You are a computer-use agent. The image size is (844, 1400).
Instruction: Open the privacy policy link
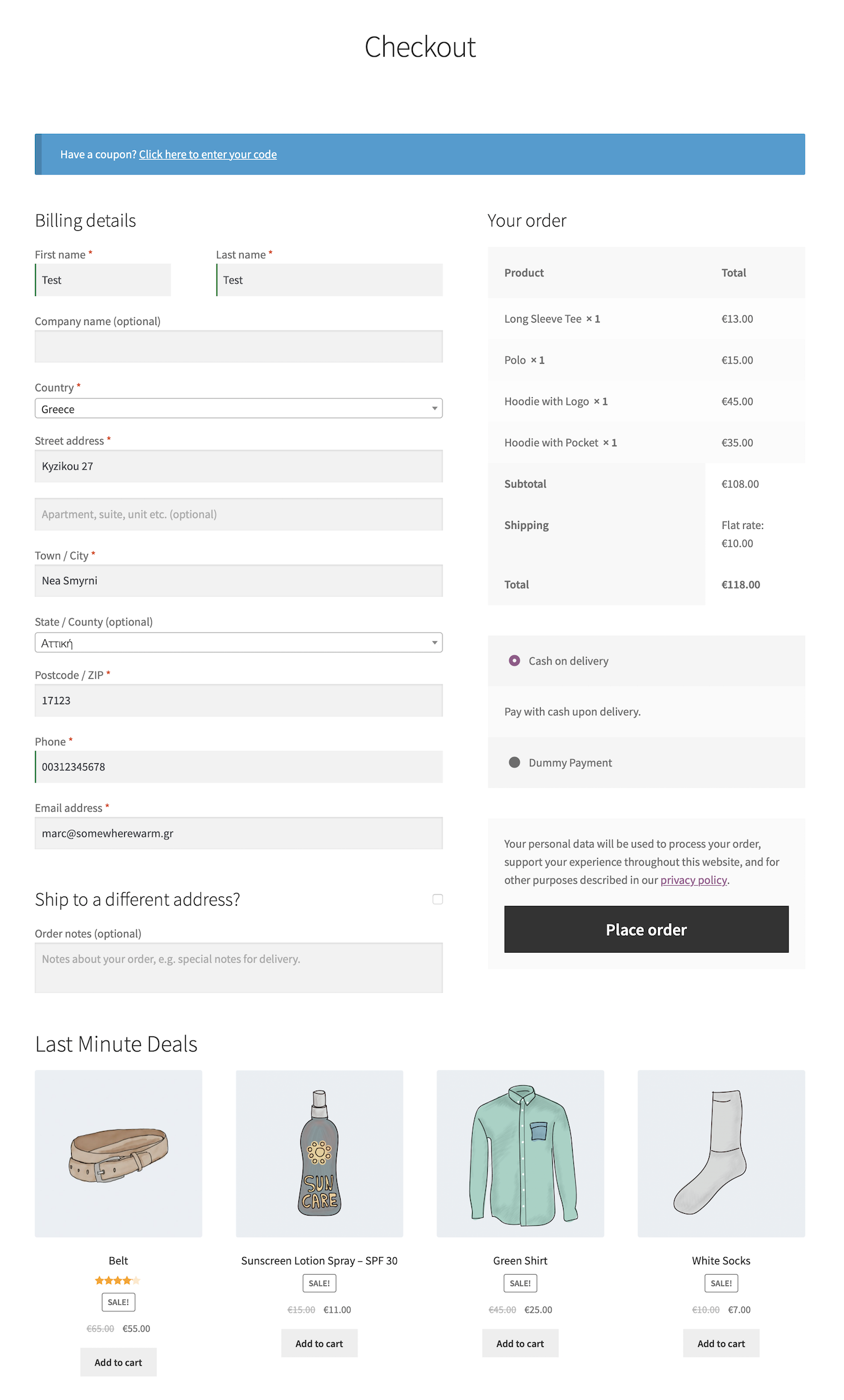tap(693, 880)
